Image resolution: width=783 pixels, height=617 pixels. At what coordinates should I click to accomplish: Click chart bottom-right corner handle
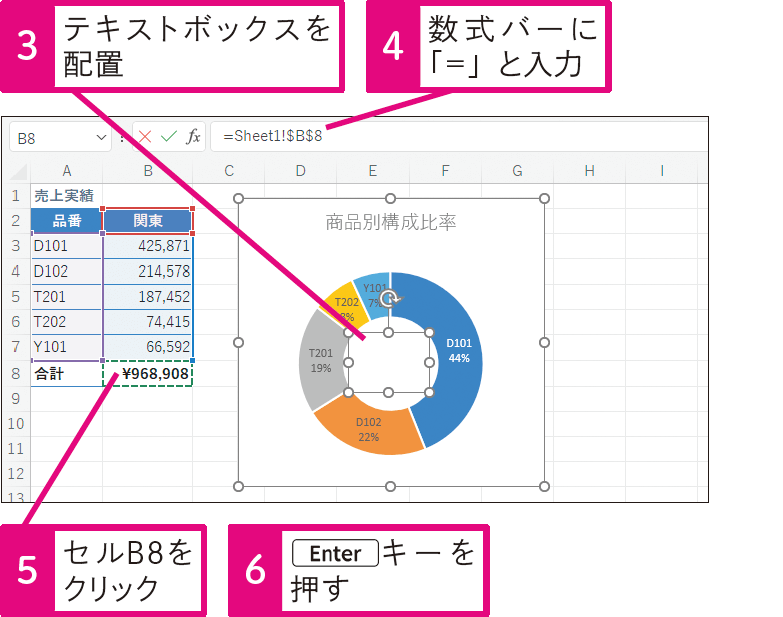coord(544,486)
